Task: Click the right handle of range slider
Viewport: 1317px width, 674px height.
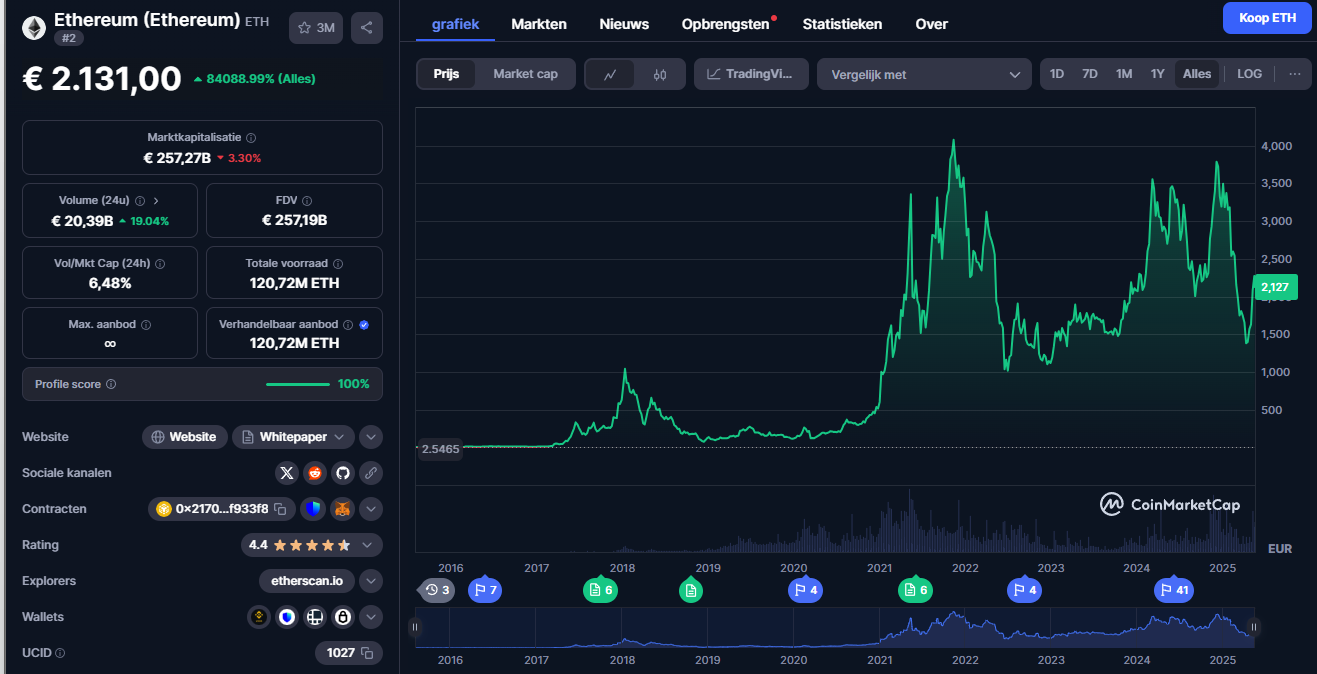Action: click(x=1254, y=627)
